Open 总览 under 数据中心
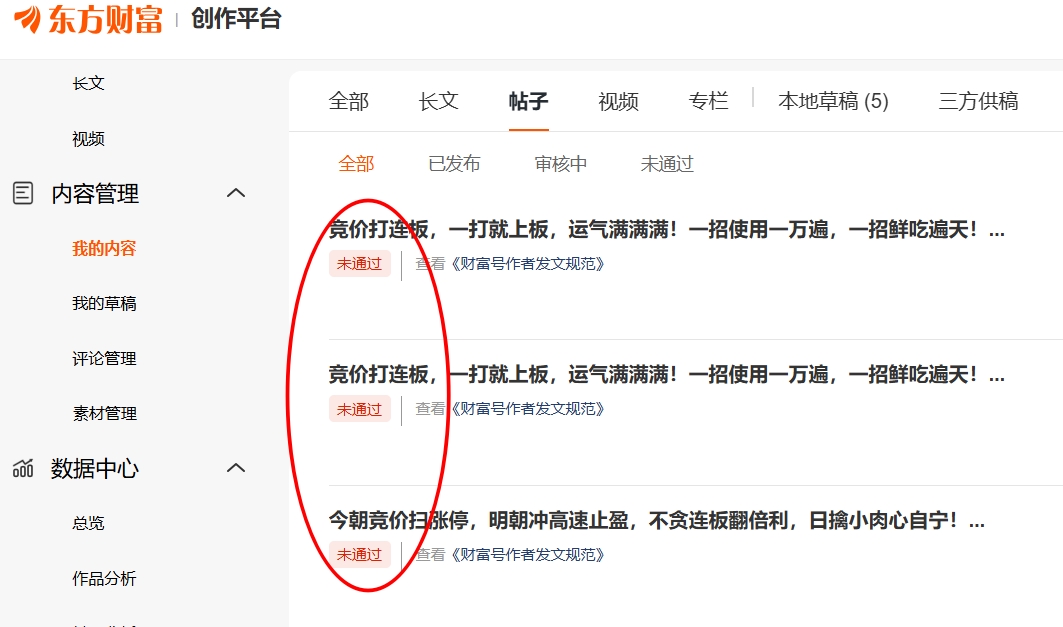This screenshot has width=1063, height=627. [88, 523]
